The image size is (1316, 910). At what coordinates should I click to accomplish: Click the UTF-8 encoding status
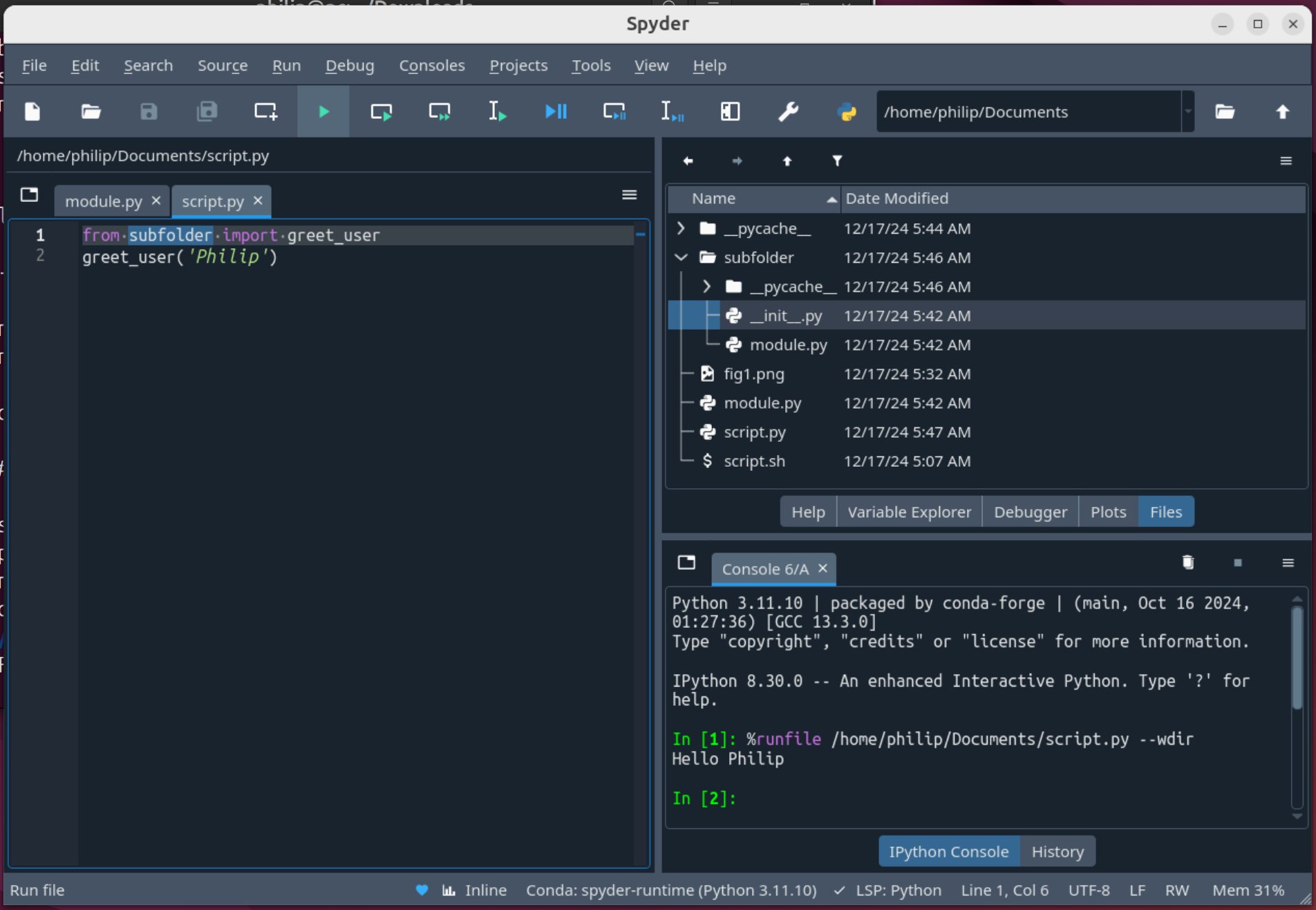(x=1089, y=891)
